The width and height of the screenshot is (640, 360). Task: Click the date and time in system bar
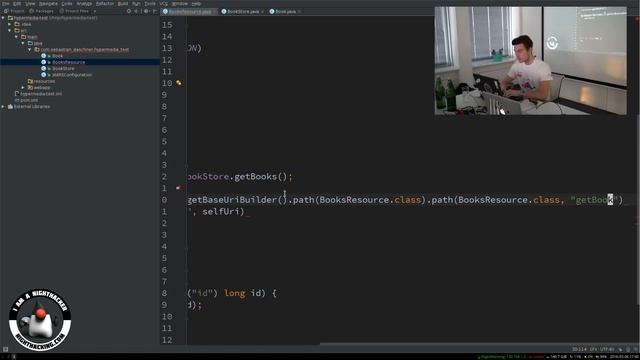[x=623, y=357]
